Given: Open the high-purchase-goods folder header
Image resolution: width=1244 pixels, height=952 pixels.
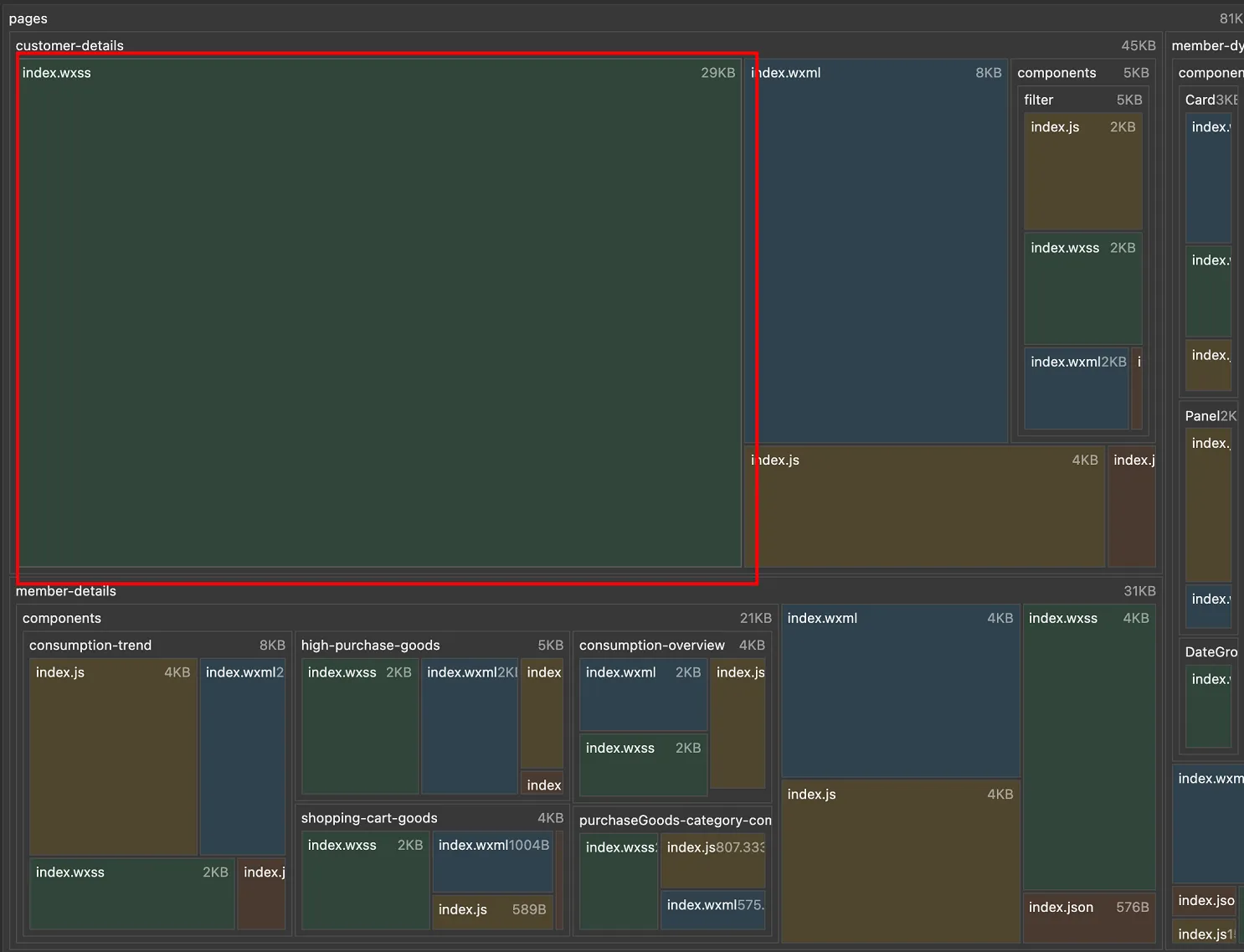Looking at the screenshot, I should 370,645.
